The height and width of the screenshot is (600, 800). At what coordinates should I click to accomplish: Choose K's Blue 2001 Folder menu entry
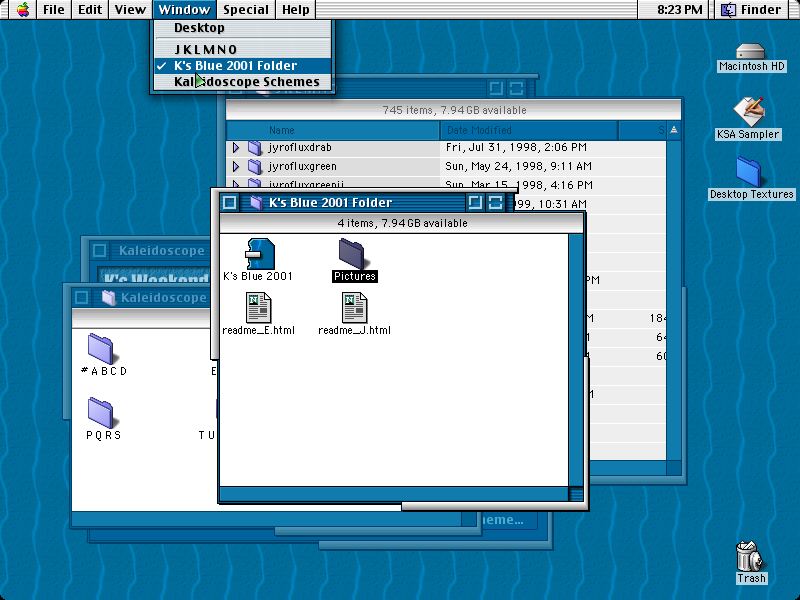click(243, 65)
